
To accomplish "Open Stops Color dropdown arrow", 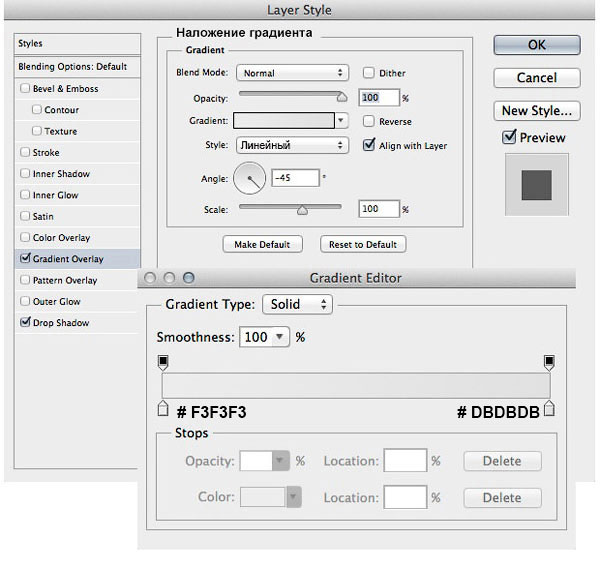I will tap(293, 497).
